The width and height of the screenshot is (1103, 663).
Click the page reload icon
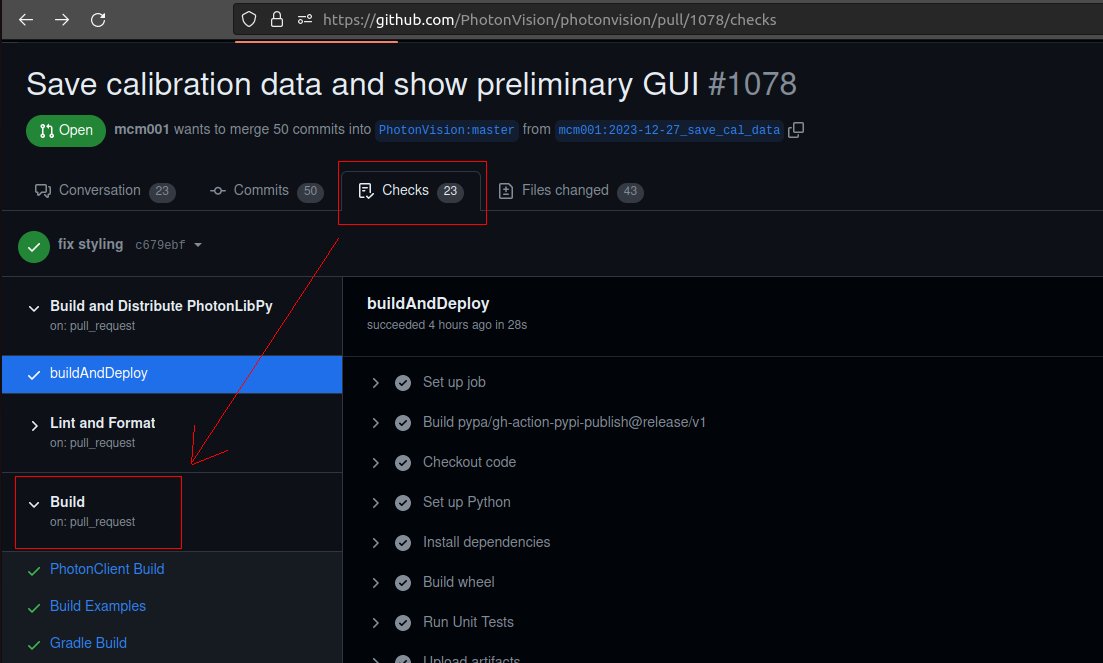point(98,19)
